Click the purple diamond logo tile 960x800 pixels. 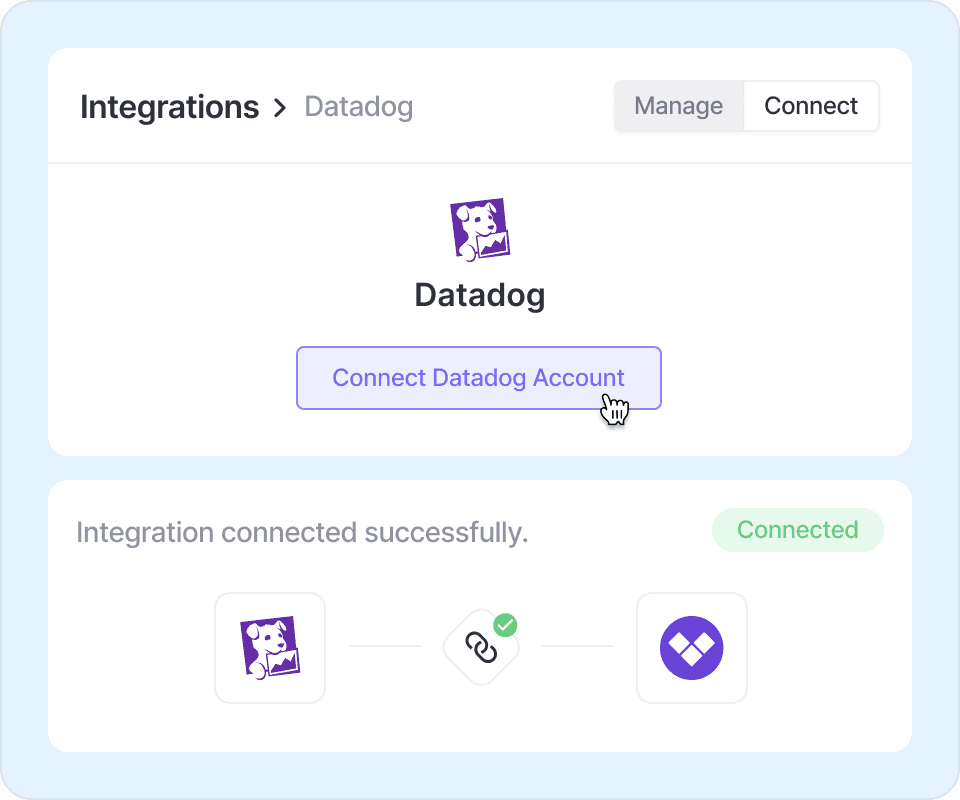click(692, 648)
